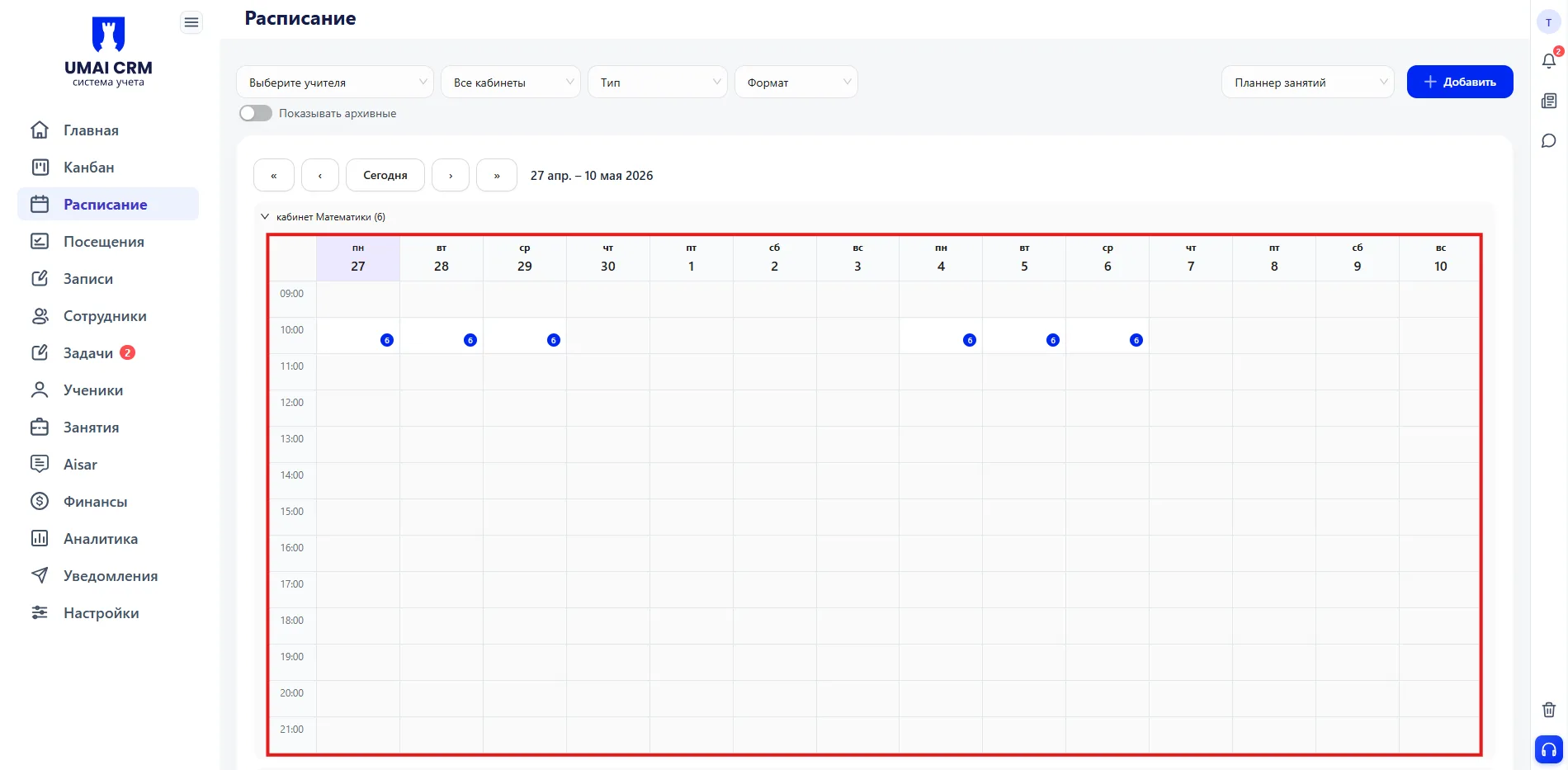The height and width of the screenshot is (770, 1568).
Task: Open lesson badge on Wednesday 6
Action: (1136, 340)
